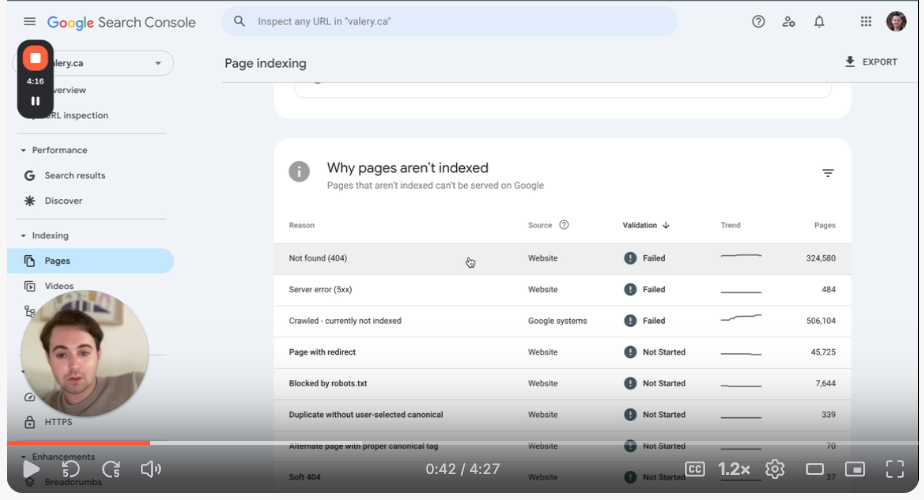Open Crawled - currently not indexed row
Screen dimensions: 924x500
562,321
